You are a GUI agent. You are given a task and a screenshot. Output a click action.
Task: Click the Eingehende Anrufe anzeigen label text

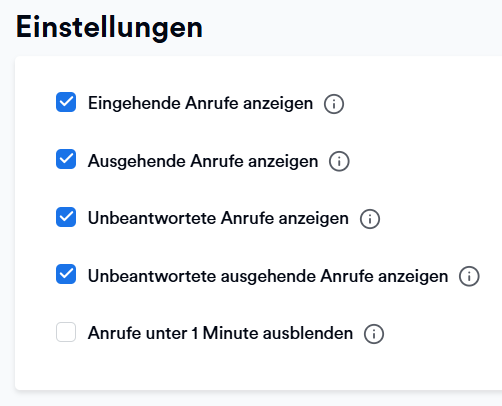click(200, 103)
